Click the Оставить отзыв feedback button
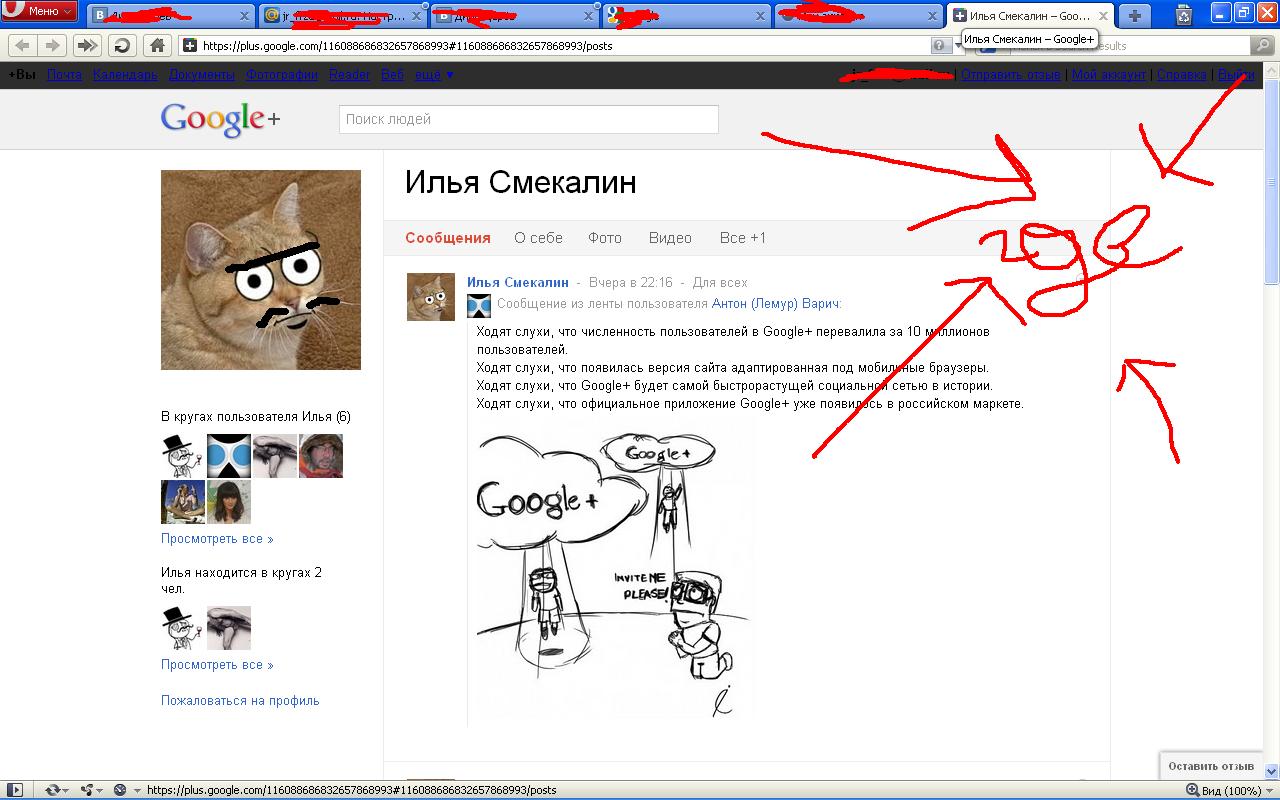 click(1211, 766)
